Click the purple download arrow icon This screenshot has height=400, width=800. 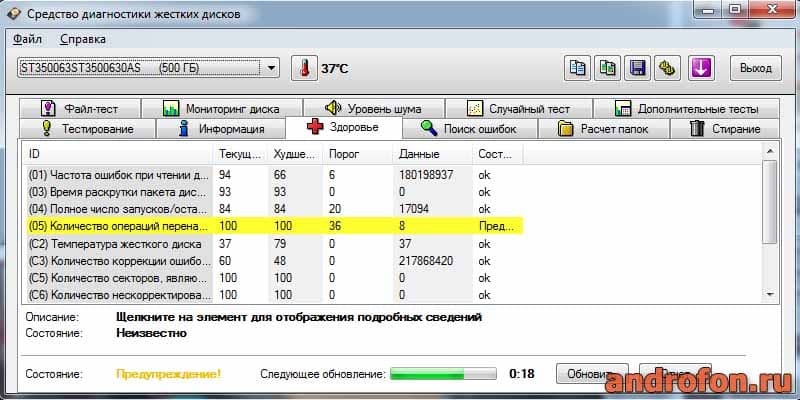(x=701, y=68)
